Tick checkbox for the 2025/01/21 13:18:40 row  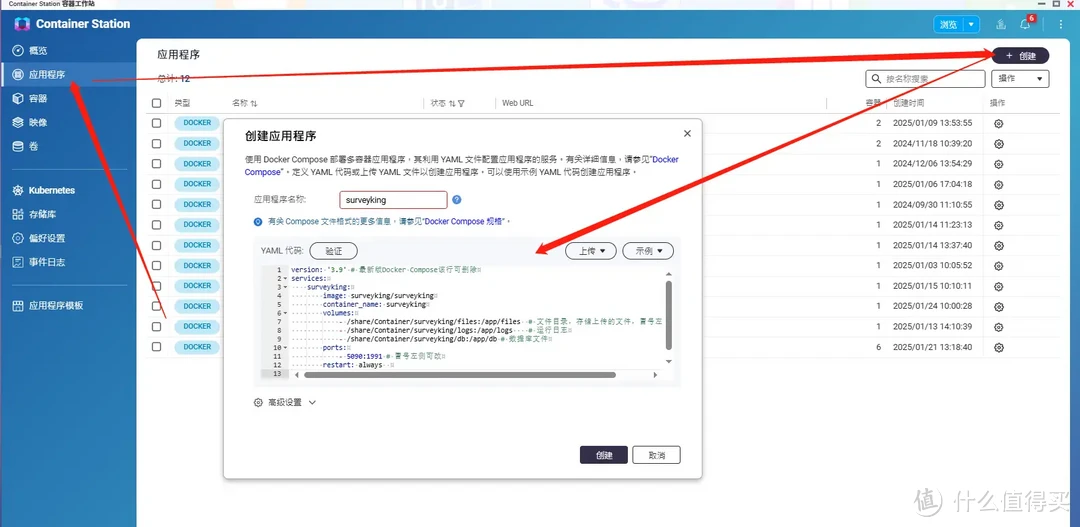(156, 347)
